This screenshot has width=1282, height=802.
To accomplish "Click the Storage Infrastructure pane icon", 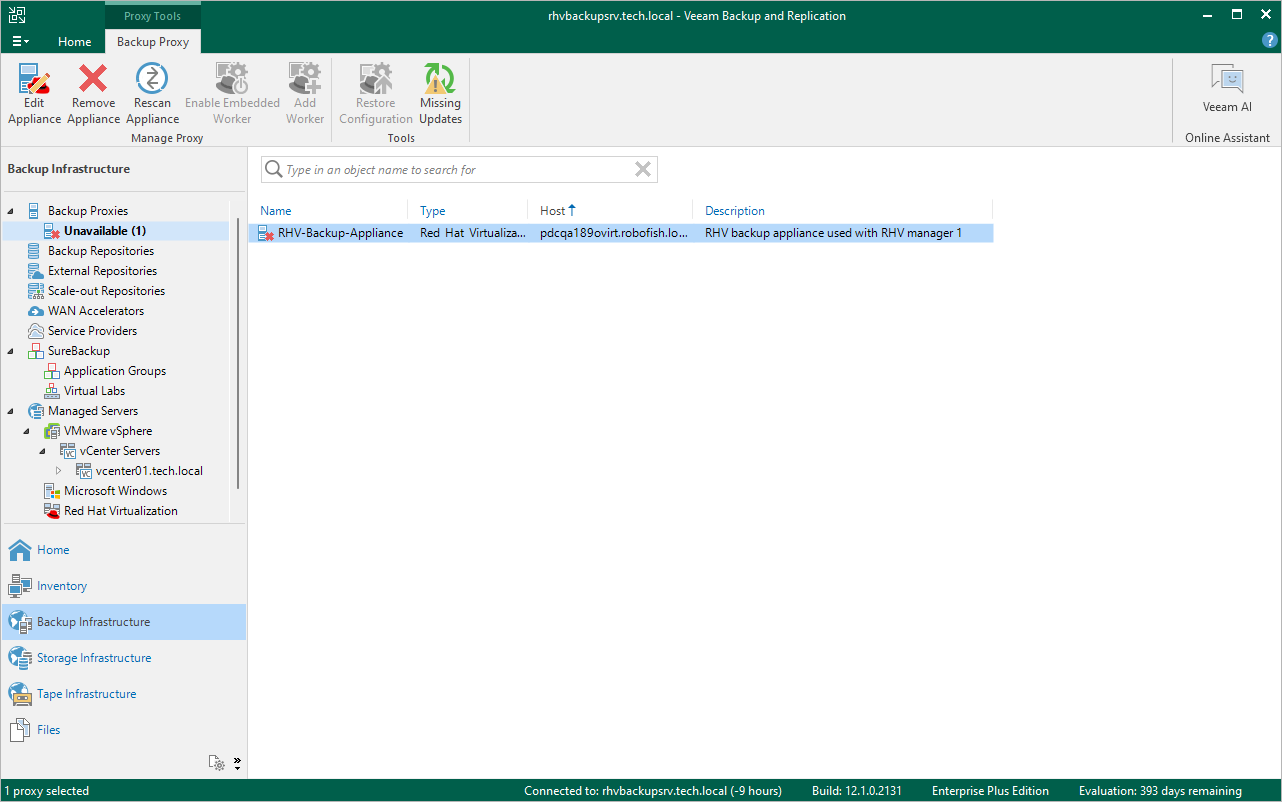I will (20, 658).
